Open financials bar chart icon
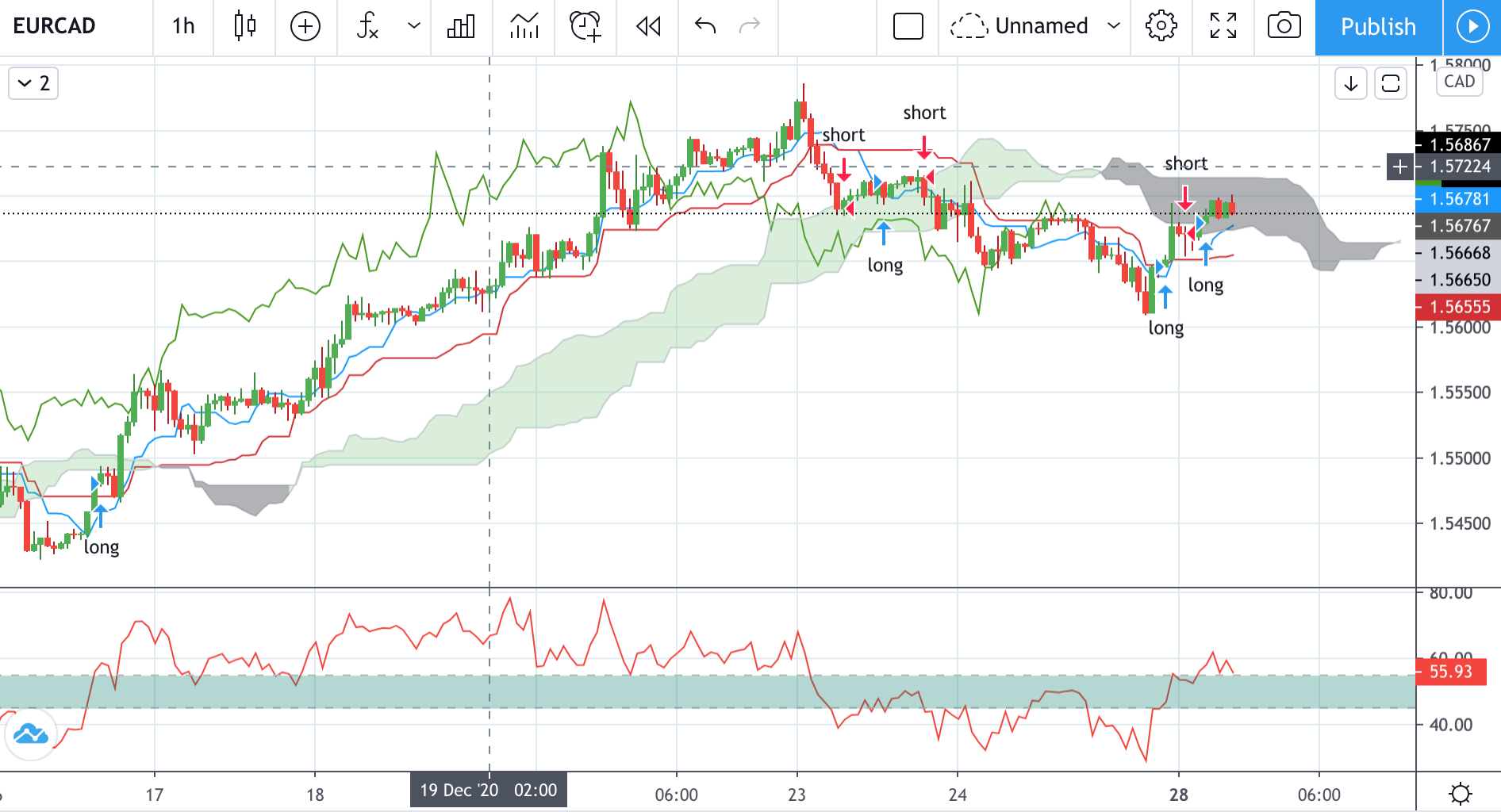The width and height of the screenshot is (1501, 812). click(461, 26)
